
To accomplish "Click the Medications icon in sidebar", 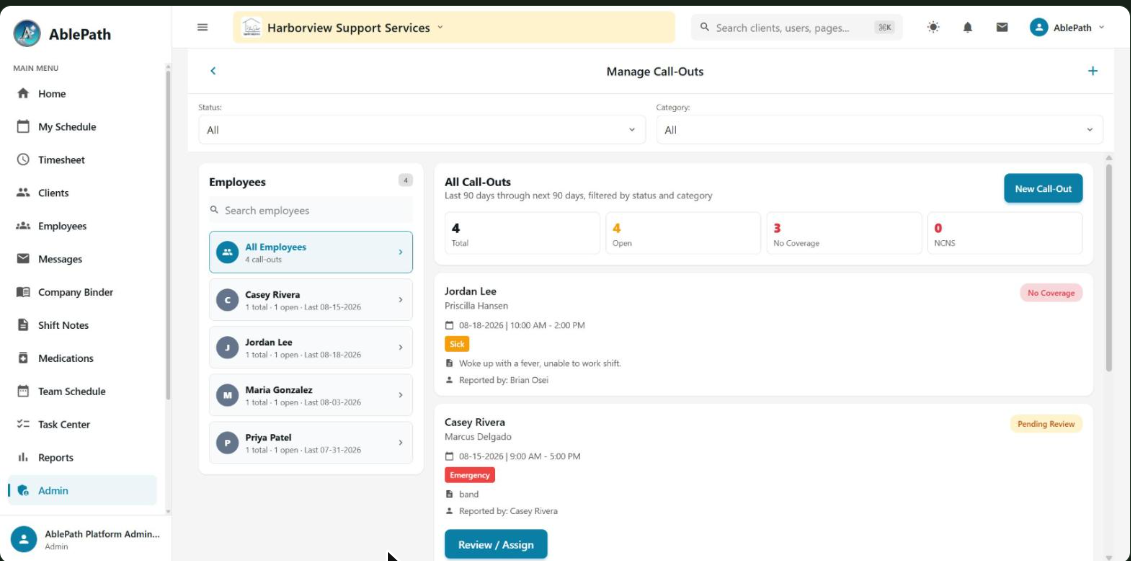I will point(23,358).
